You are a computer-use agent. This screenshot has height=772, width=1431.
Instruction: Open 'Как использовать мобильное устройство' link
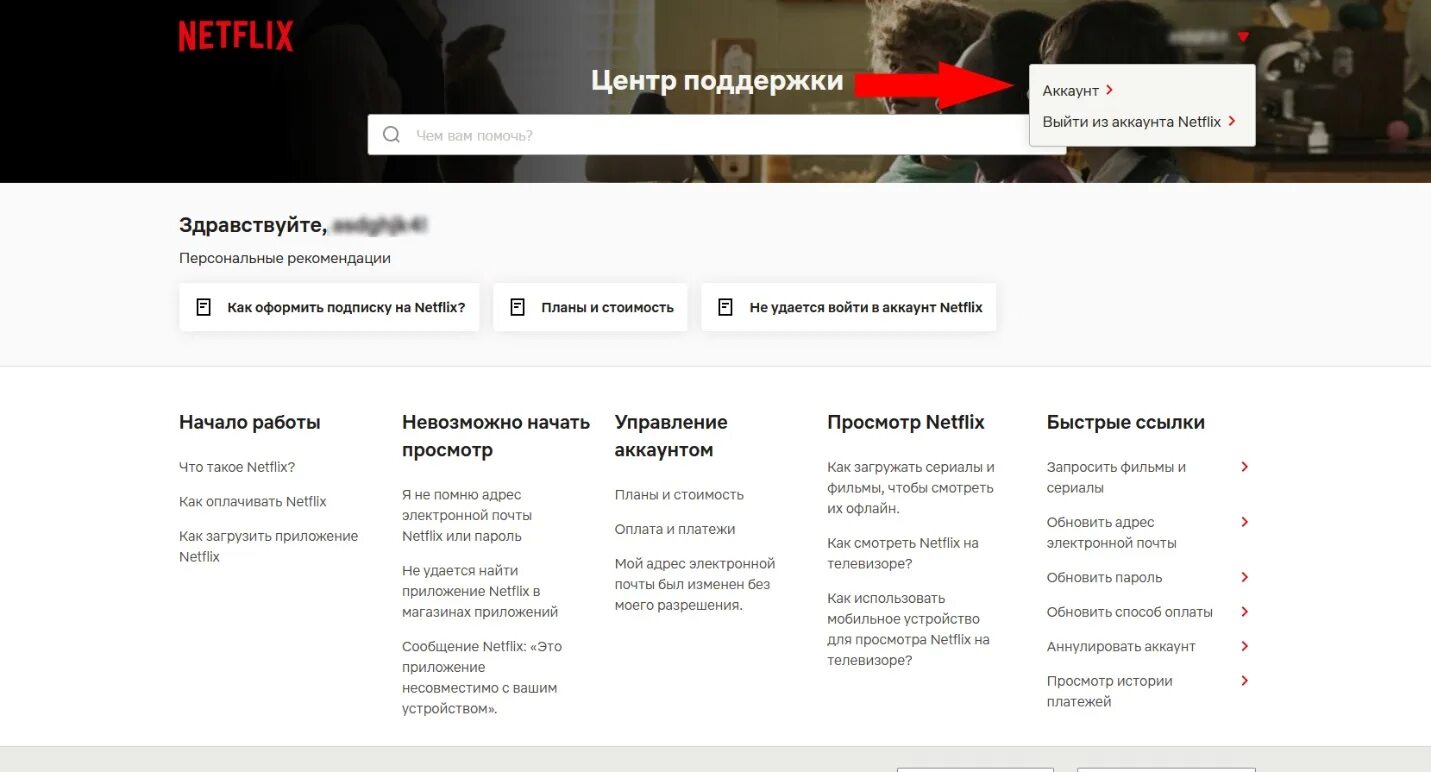pyautogui.click(x=908, y=629)
